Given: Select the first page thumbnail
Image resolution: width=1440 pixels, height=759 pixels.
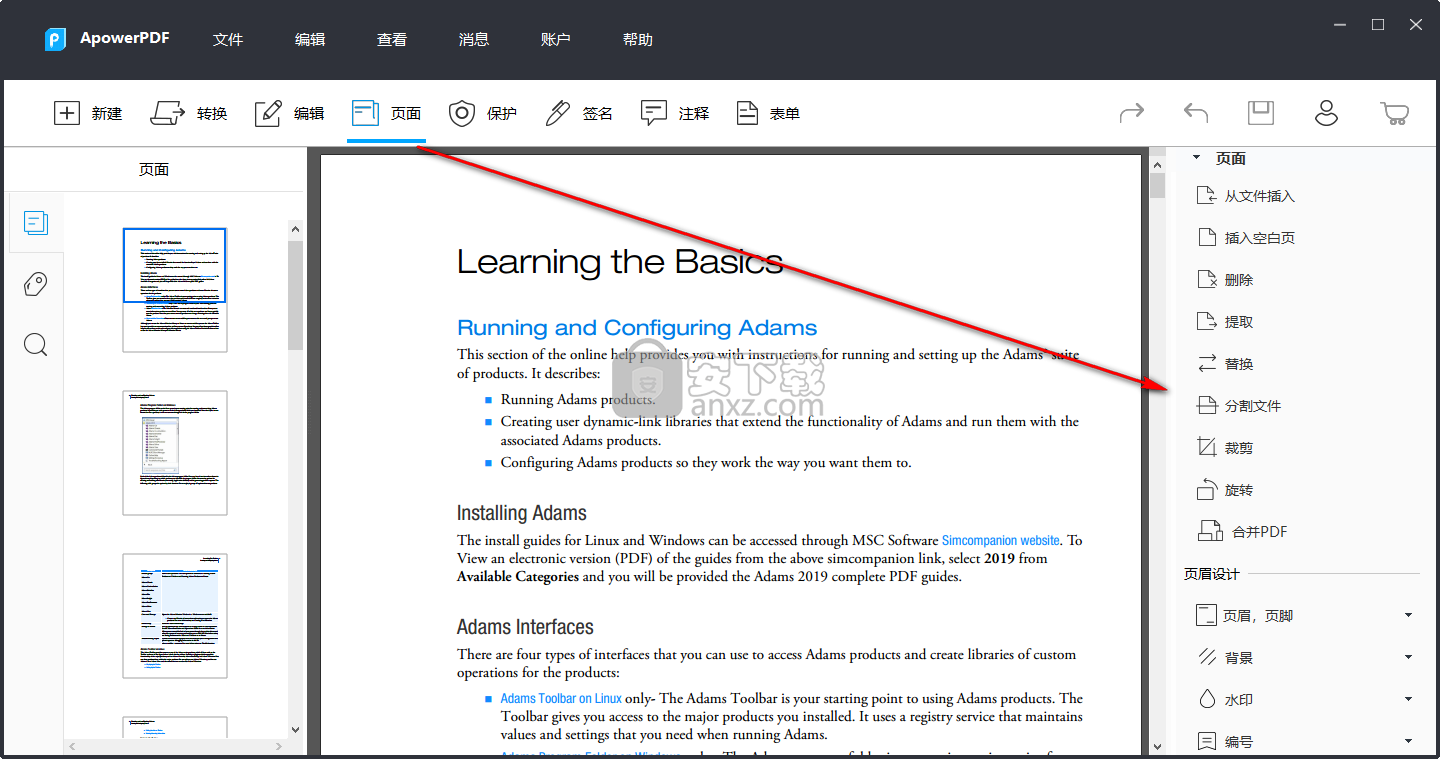Looking at the screenshot, I should click(175, 290).
